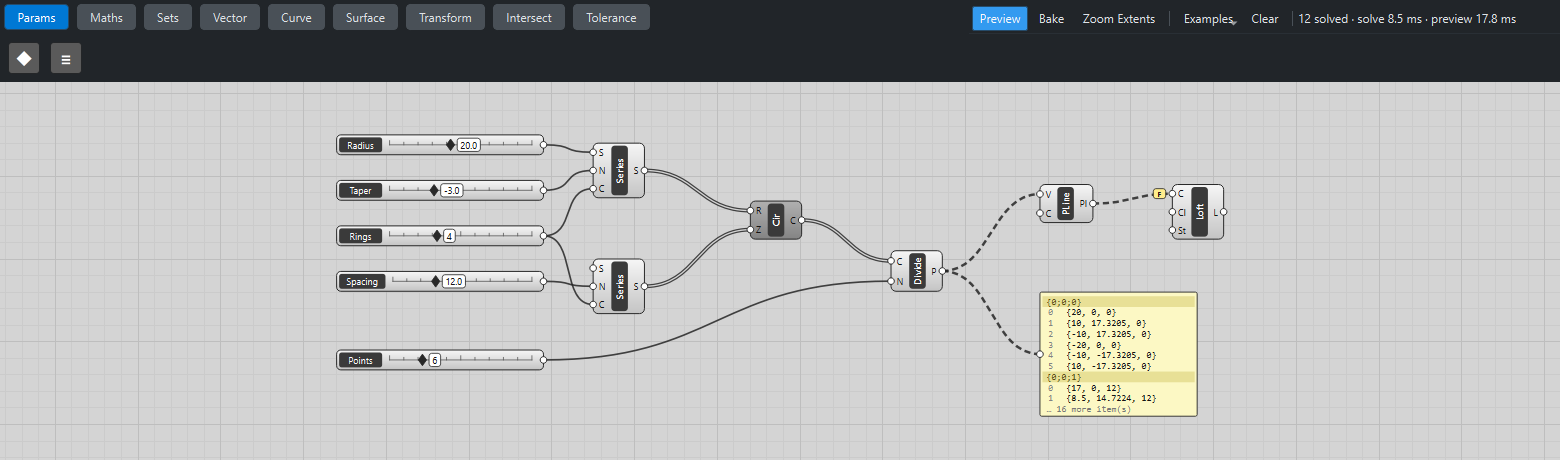Click panel row {10, 17.3205, 0}
The height and width of the screenshot is (460, 1560).
tap(1118, 323)
